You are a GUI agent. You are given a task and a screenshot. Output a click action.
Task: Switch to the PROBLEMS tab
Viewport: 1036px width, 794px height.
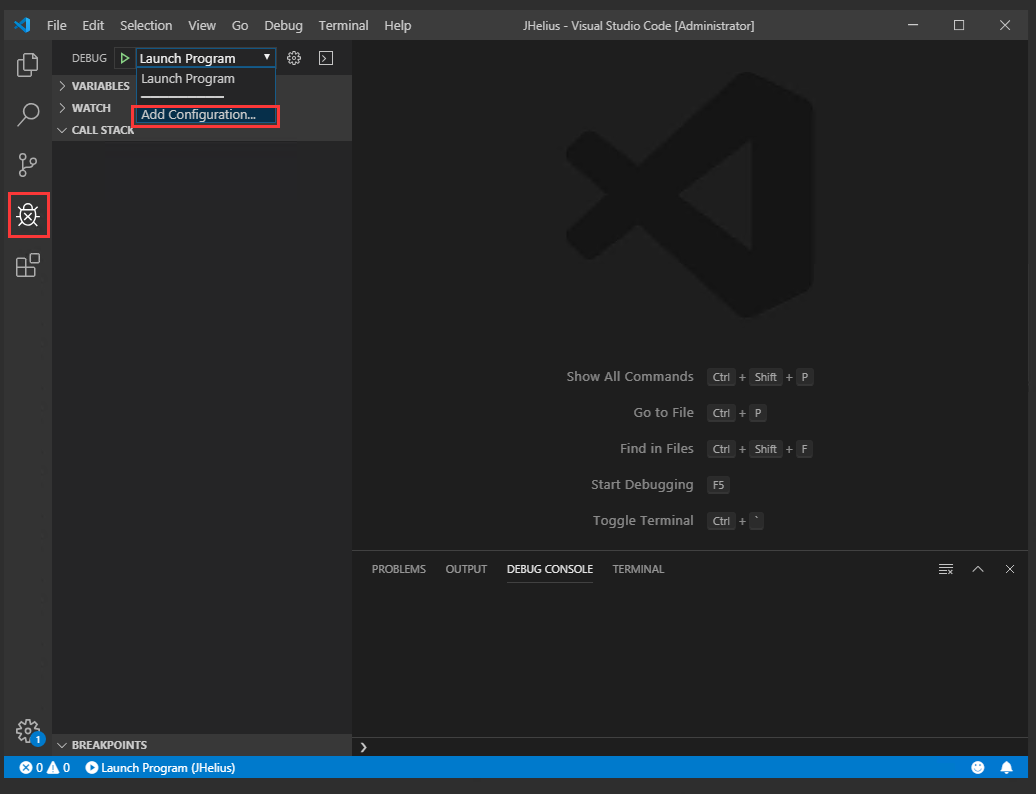point(398,569)
